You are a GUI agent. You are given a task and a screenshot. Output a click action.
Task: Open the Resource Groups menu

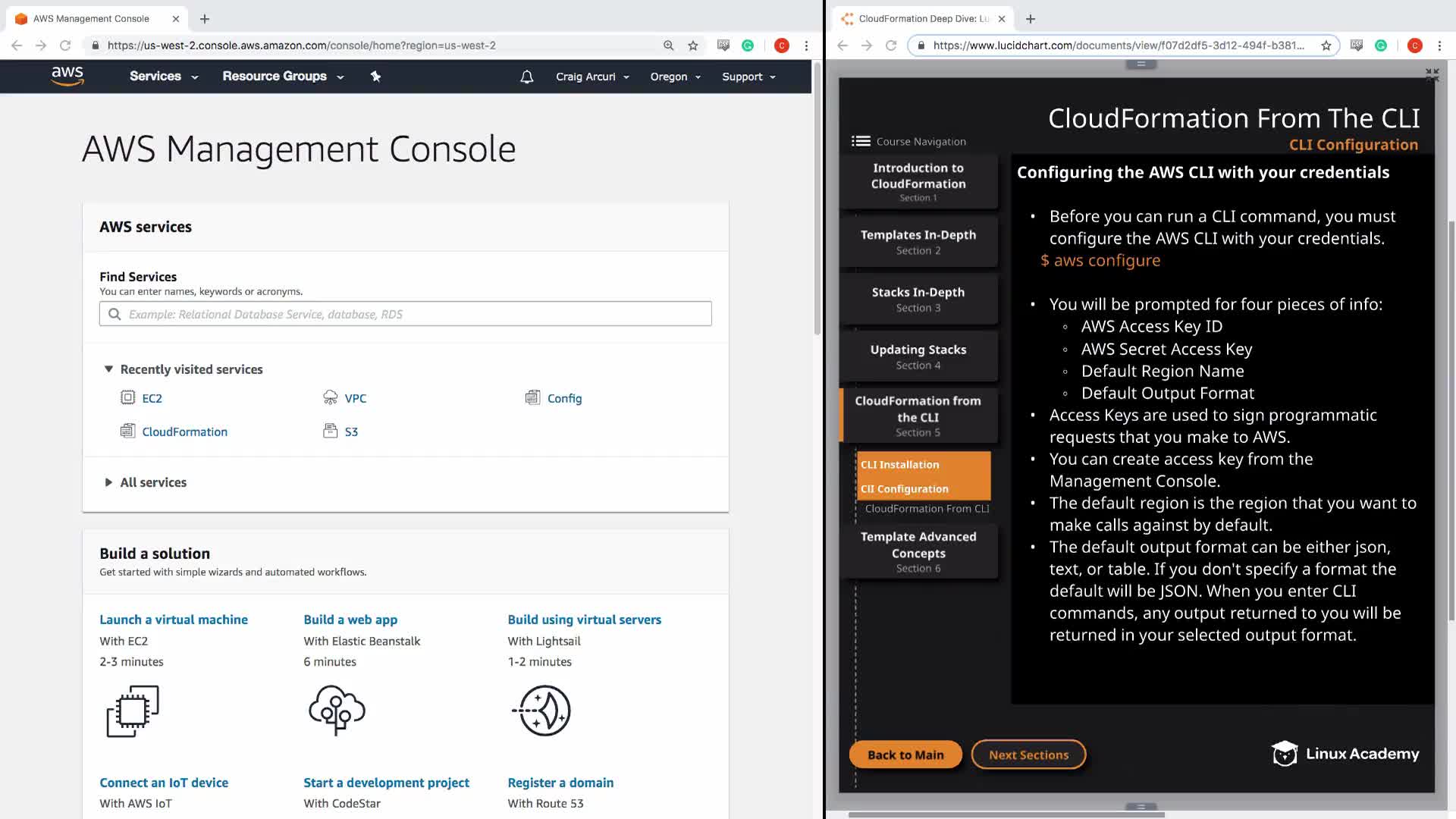click(x=282, y=76)
